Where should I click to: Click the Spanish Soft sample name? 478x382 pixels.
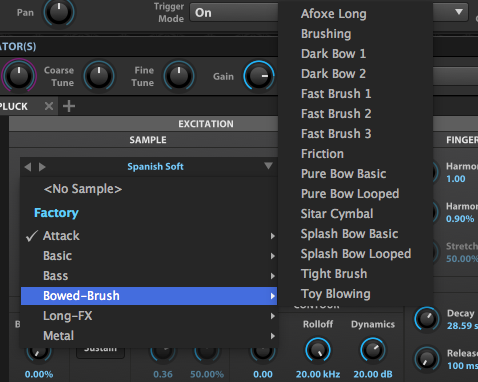155,166
